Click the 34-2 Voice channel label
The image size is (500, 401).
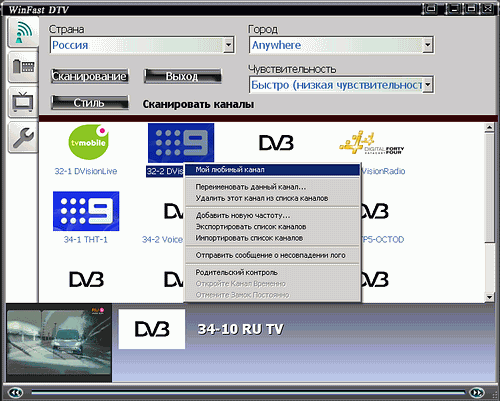[x=163, y=239]
